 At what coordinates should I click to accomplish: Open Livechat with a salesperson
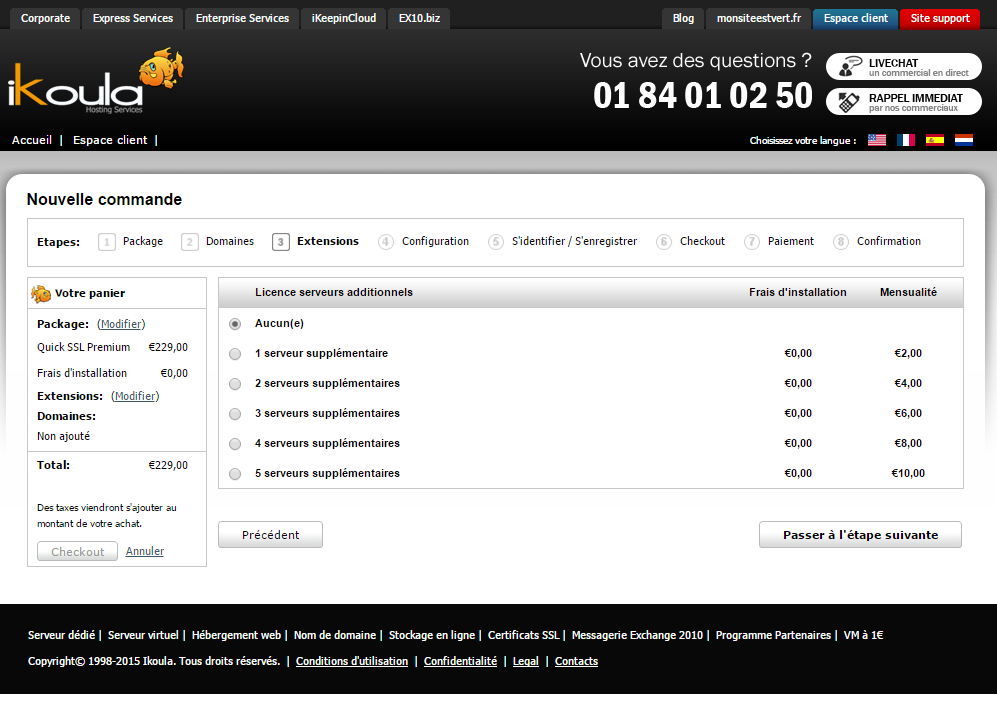903,67
